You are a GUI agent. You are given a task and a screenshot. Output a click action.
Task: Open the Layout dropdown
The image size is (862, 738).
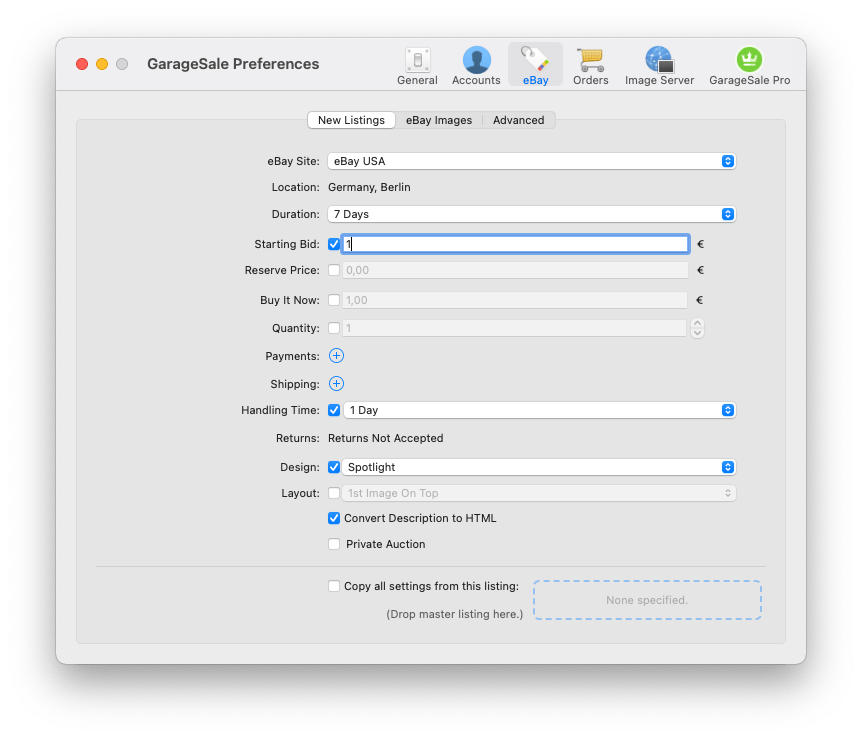(539, 493)
